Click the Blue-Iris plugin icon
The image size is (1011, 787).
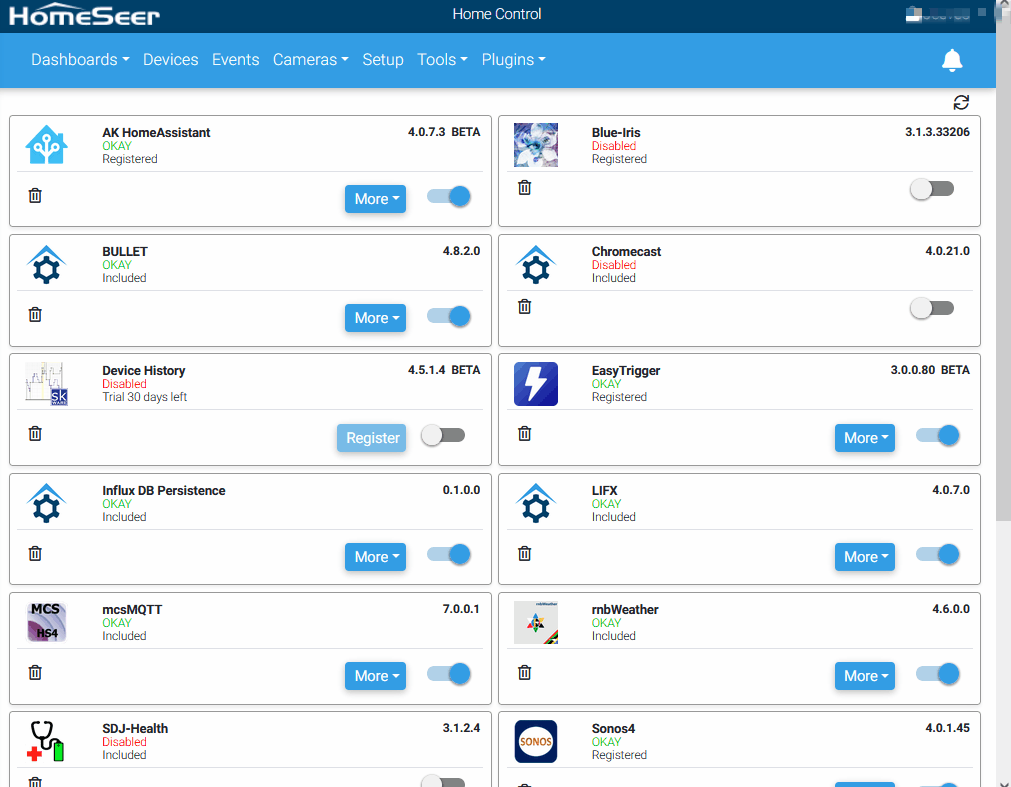tap(536, 145)
